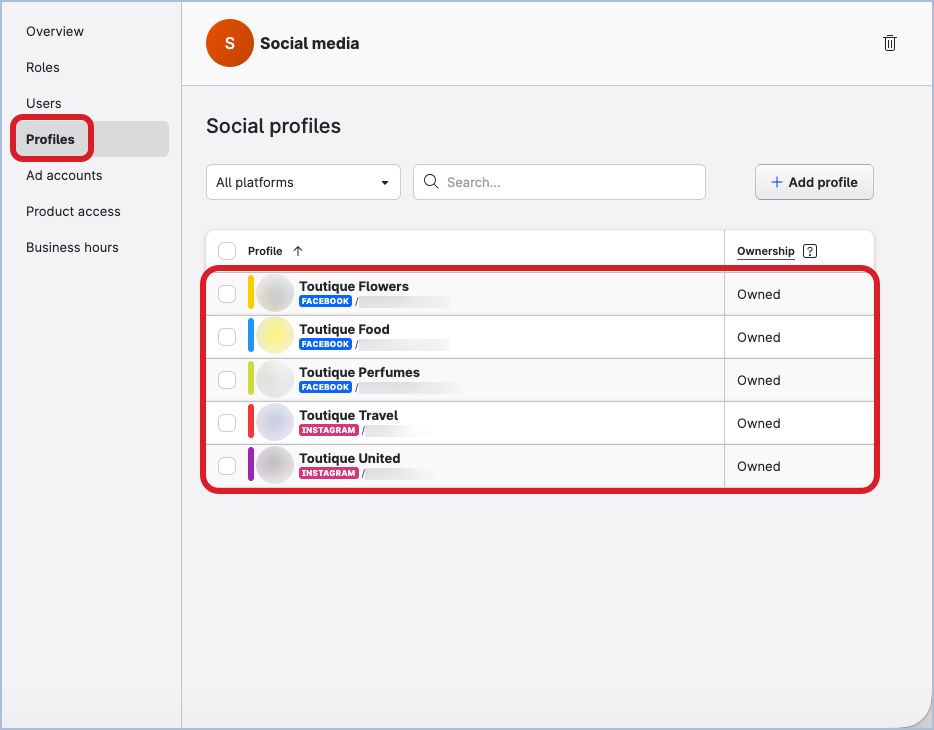Screen dimensions: 934x730
Task: Open the All platforms dropdown
Action: tap(303, 182)
